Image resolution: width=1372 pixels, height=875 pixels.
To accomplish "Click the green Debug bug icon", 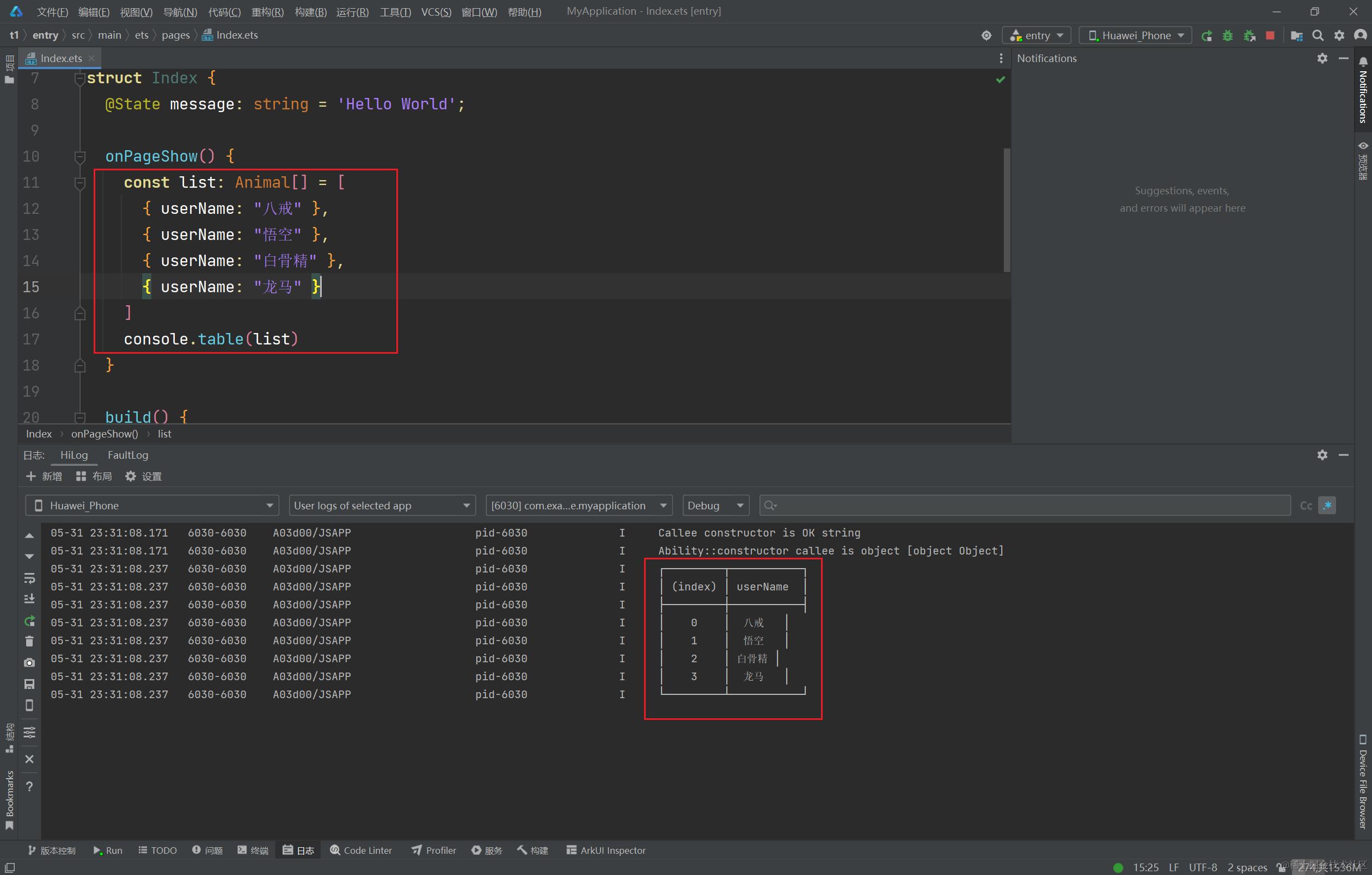I will [x=1227, y=35].
